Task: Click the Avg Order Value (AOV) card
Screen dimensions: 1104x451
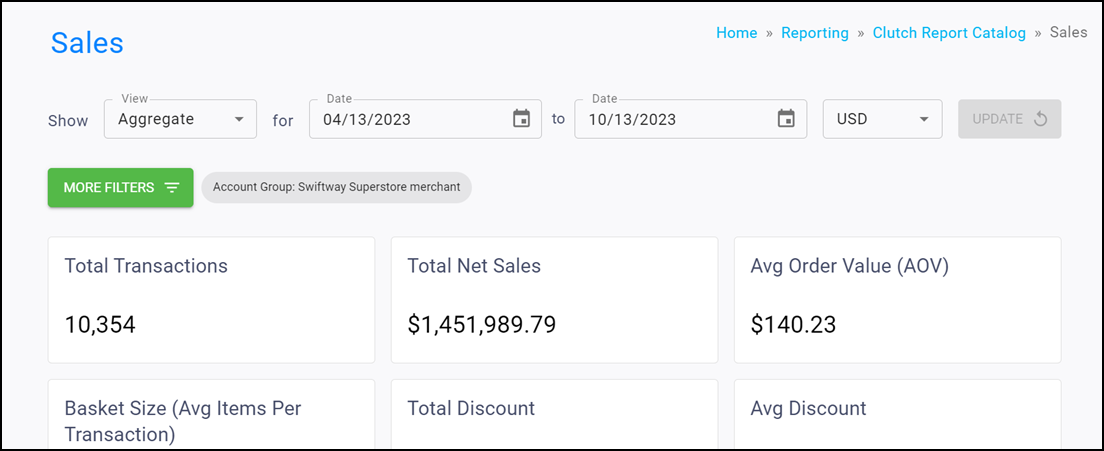Action: tap(898, 300)
